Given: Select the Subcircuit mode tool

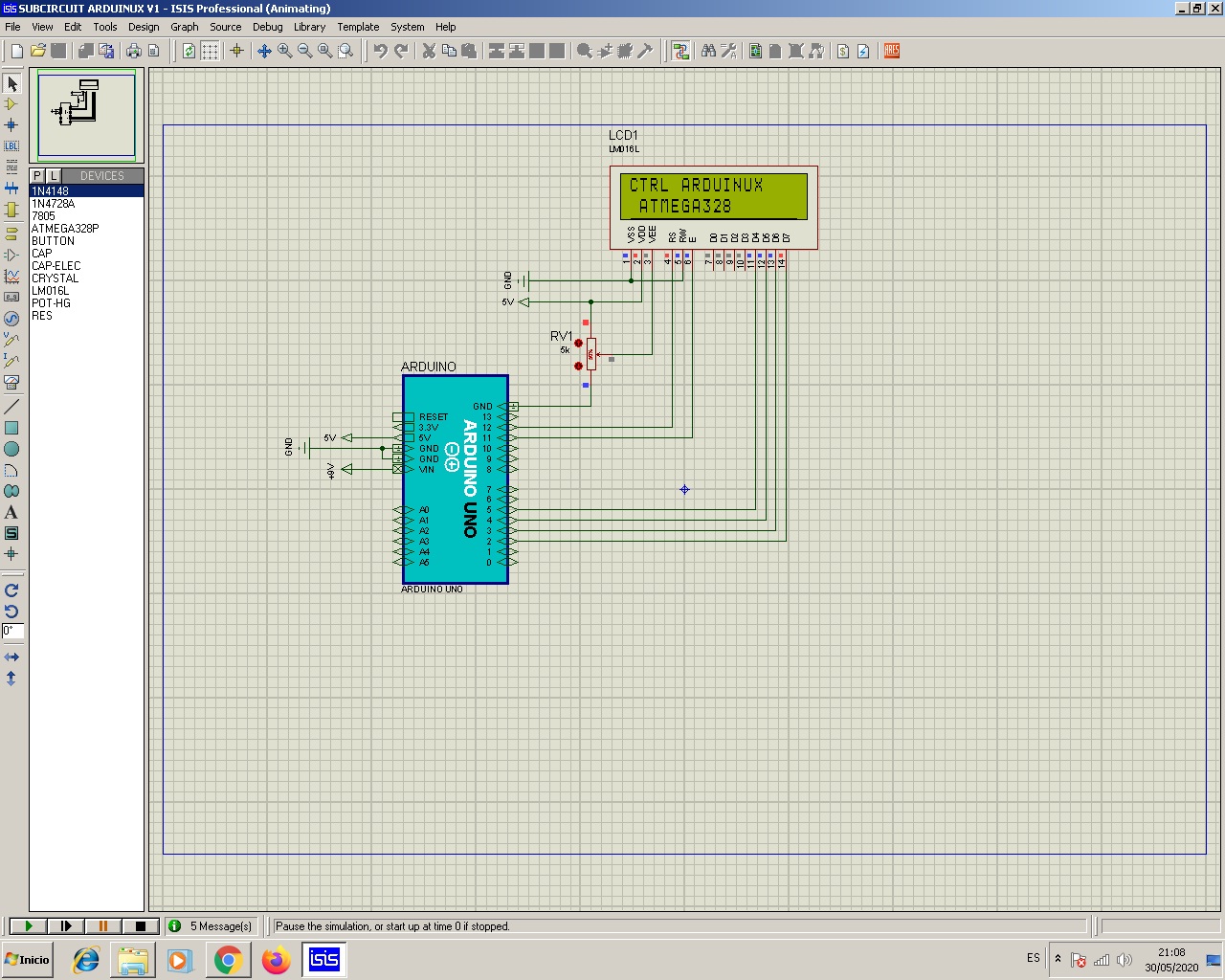Looking at the screenshot, I should [x=11, y=210].
